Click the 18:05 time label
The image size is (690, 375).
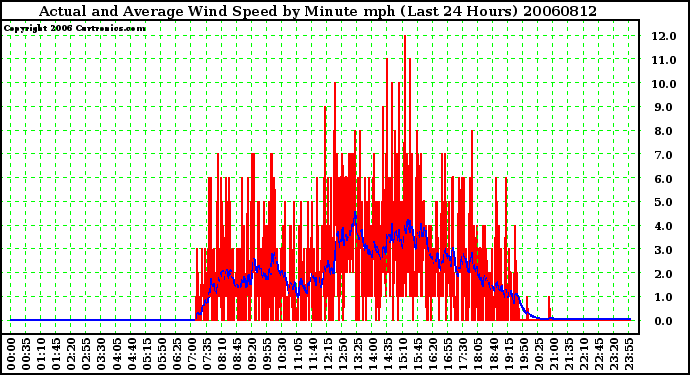(478, 355)
